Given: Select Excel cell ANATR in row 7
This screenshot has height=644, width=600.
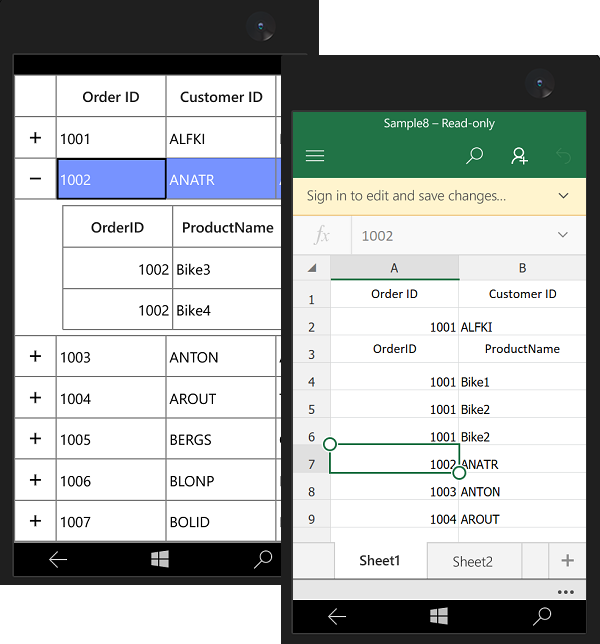Looking at the screenshot, I should click(x=522, y=459).
